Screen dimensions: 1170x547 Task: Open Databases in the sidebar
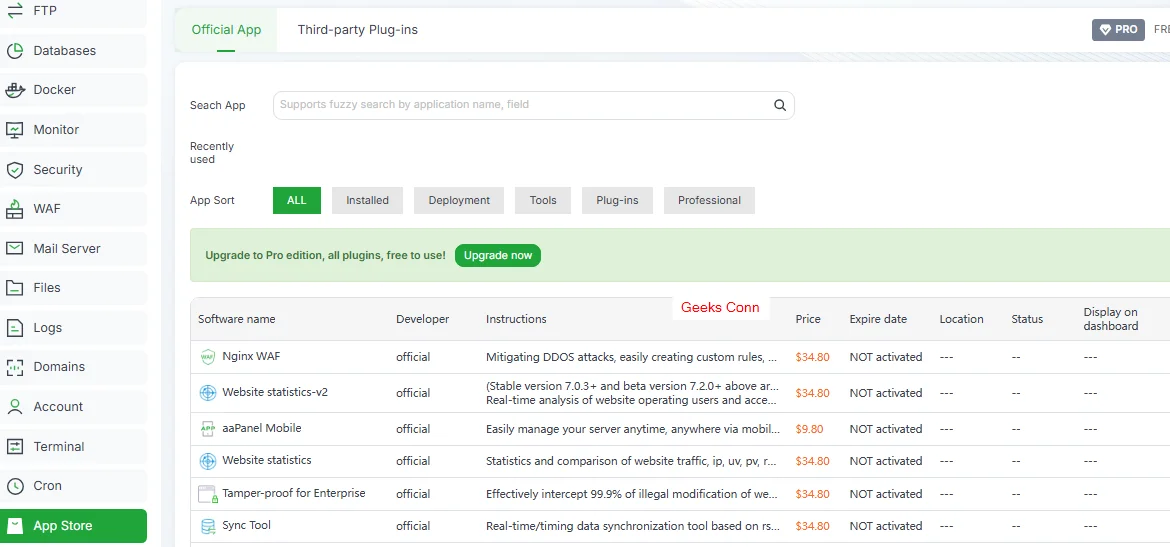point(64,51)
